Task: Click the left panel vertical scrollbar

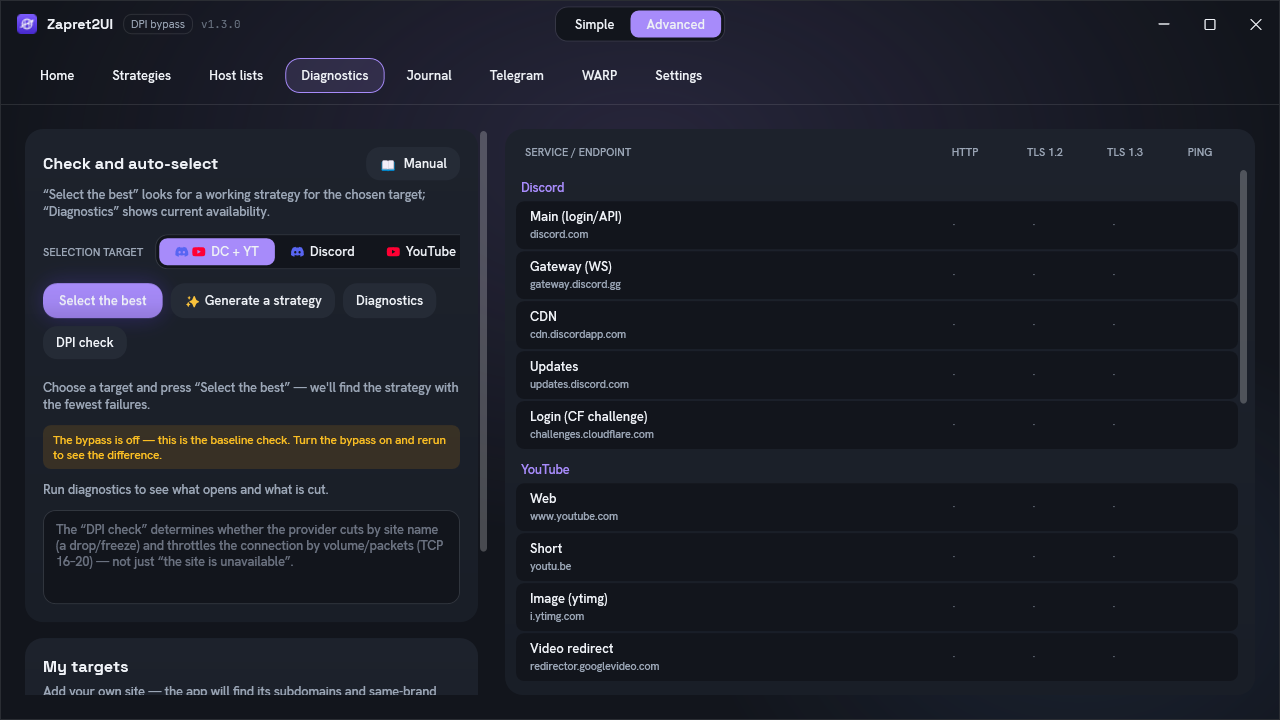Action: tap(484, 341)
